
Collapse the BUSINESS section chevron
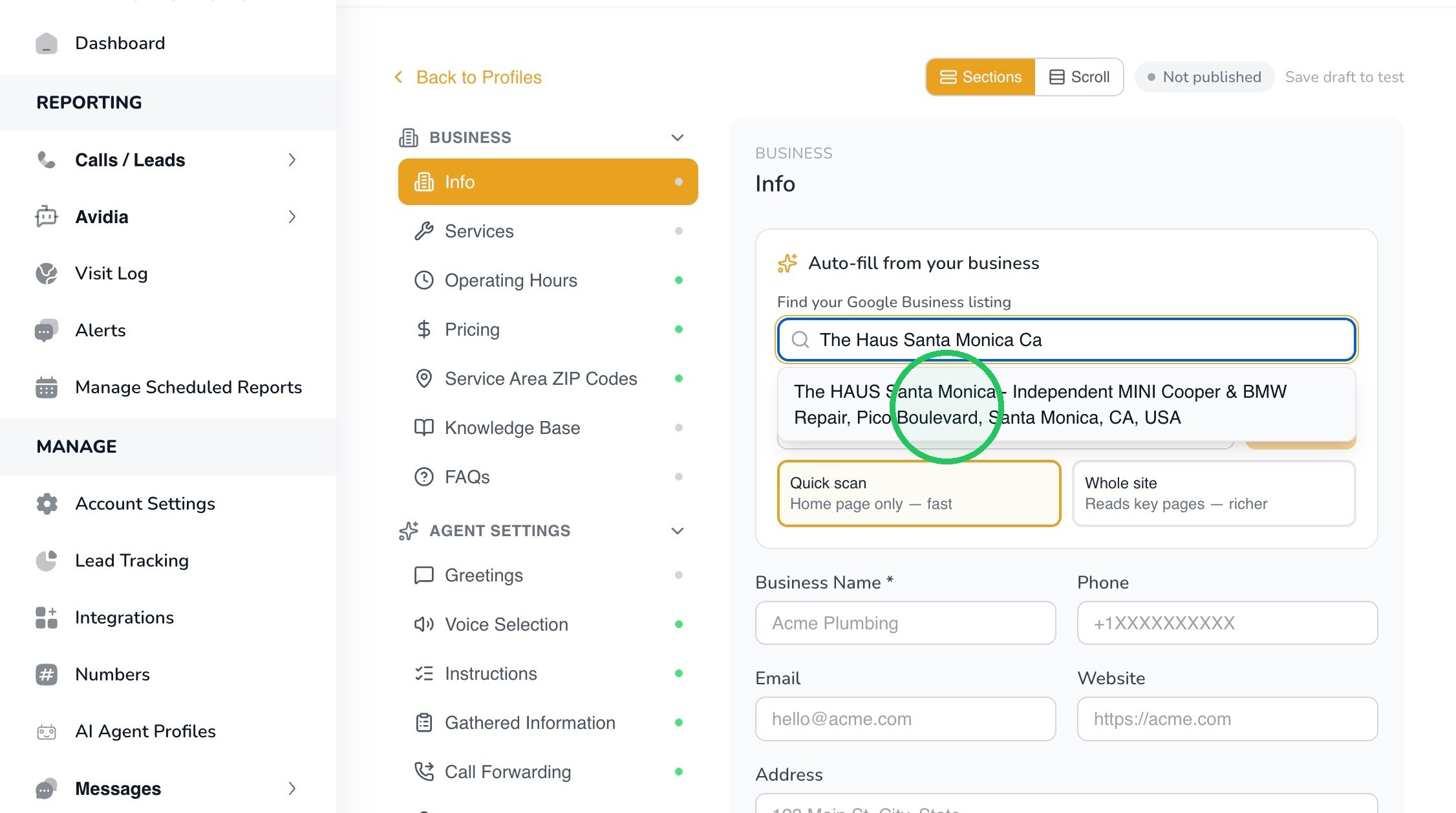pyautogui.click(x=678, y=138)
